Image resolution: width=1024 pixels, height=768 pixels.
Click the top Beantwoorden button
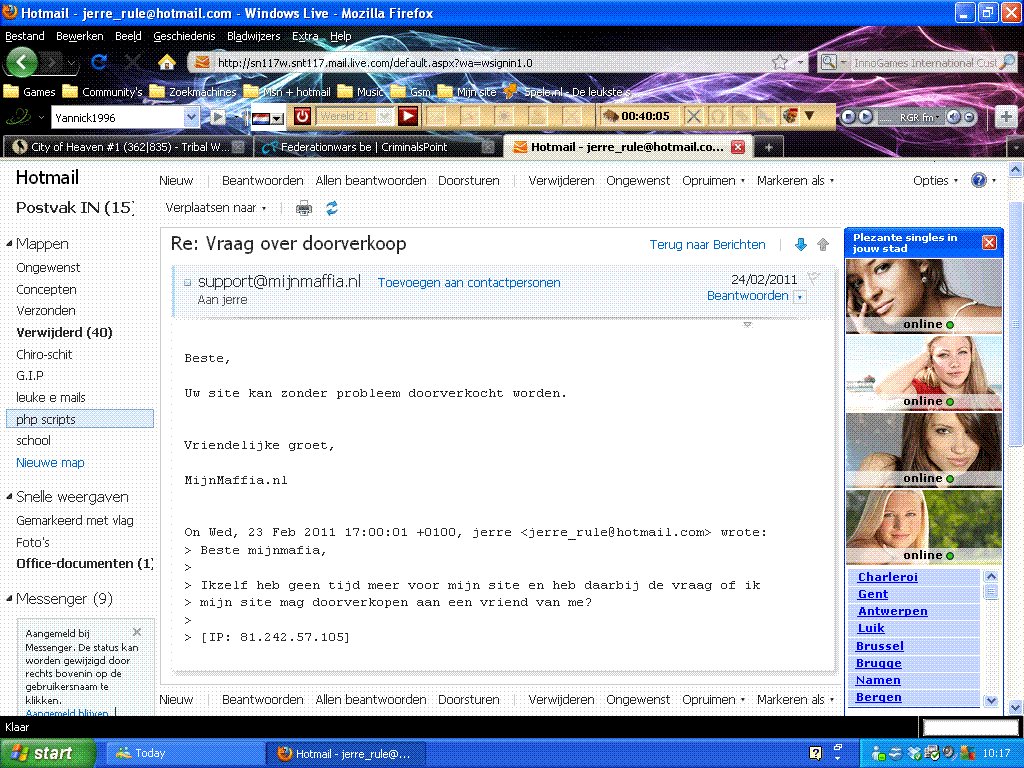point(263,180)
